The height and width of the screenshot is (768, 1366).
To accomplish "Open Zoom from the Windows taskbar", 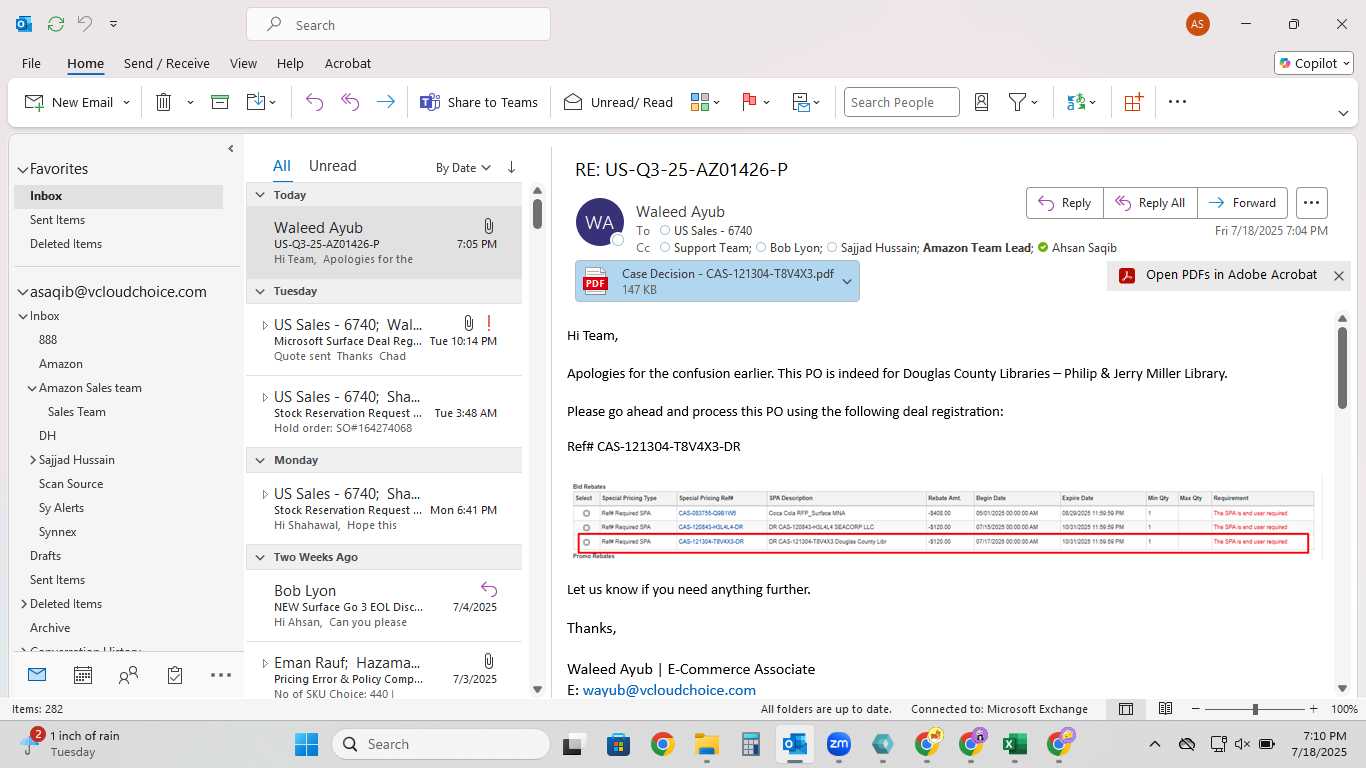I will pos(838,744).
